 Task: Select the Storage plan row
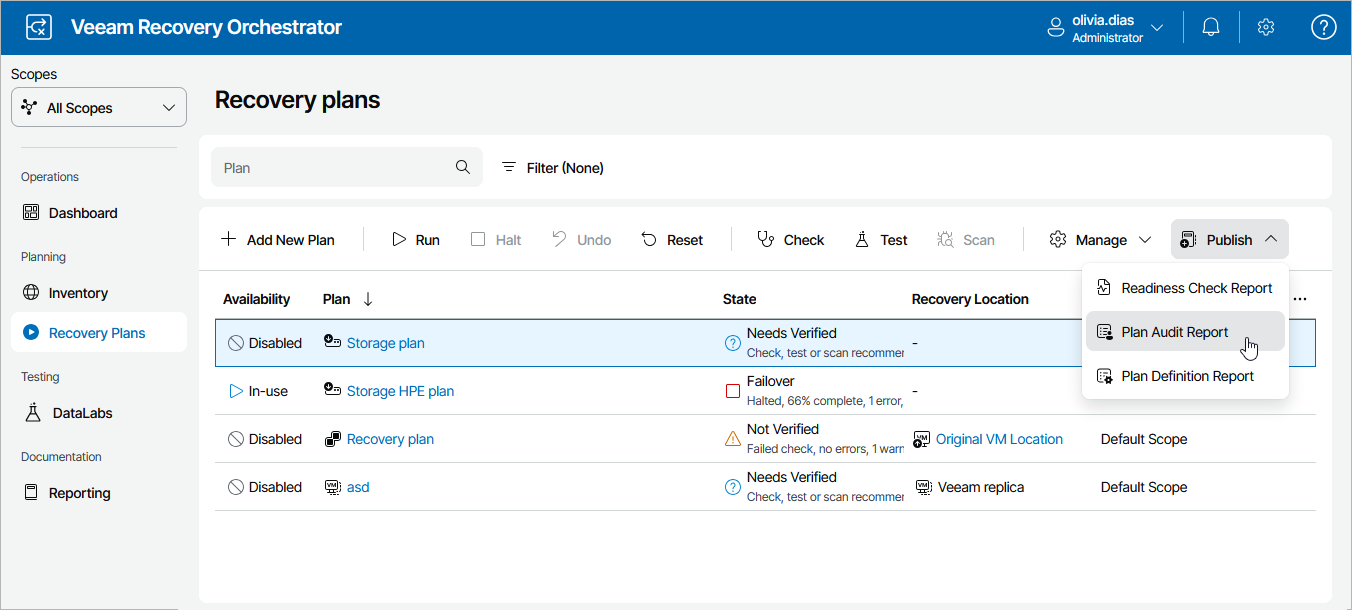point(550,342)
